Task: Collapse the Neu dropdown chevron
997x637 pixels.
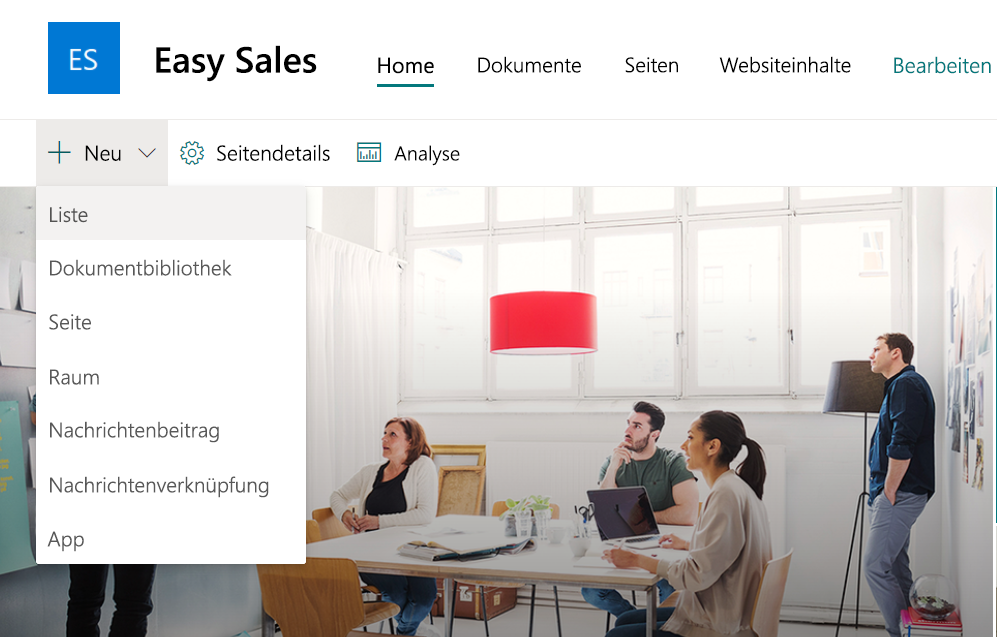Action: [147, 153]
